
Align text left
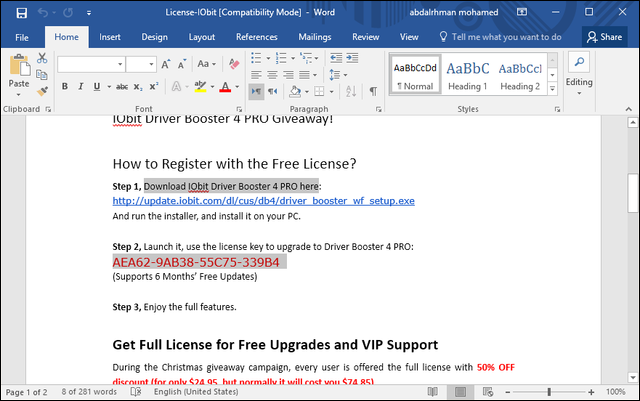256,75
